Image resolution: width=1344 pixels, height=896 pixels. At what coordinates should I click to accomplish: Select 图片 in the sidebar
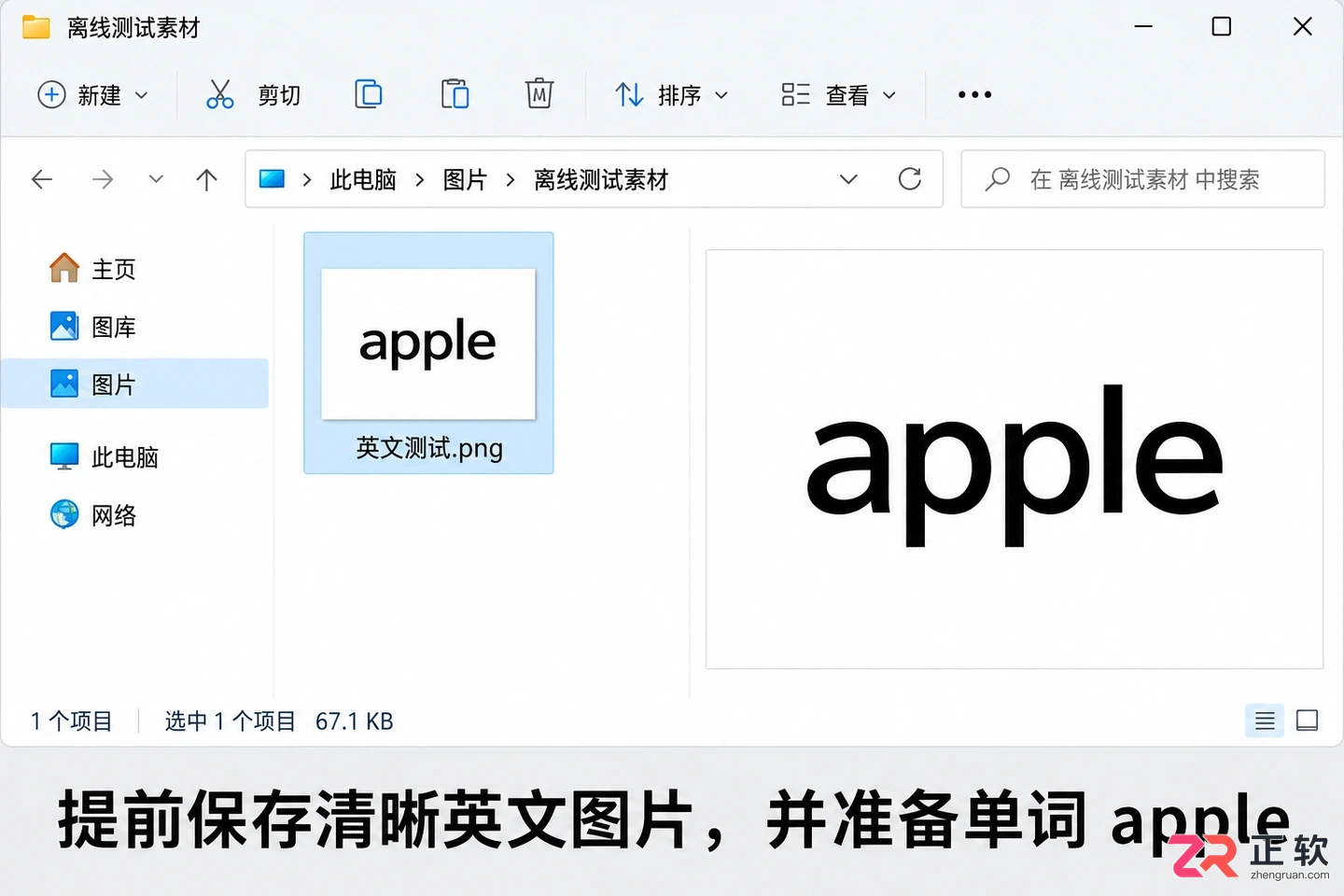[134, 384]
